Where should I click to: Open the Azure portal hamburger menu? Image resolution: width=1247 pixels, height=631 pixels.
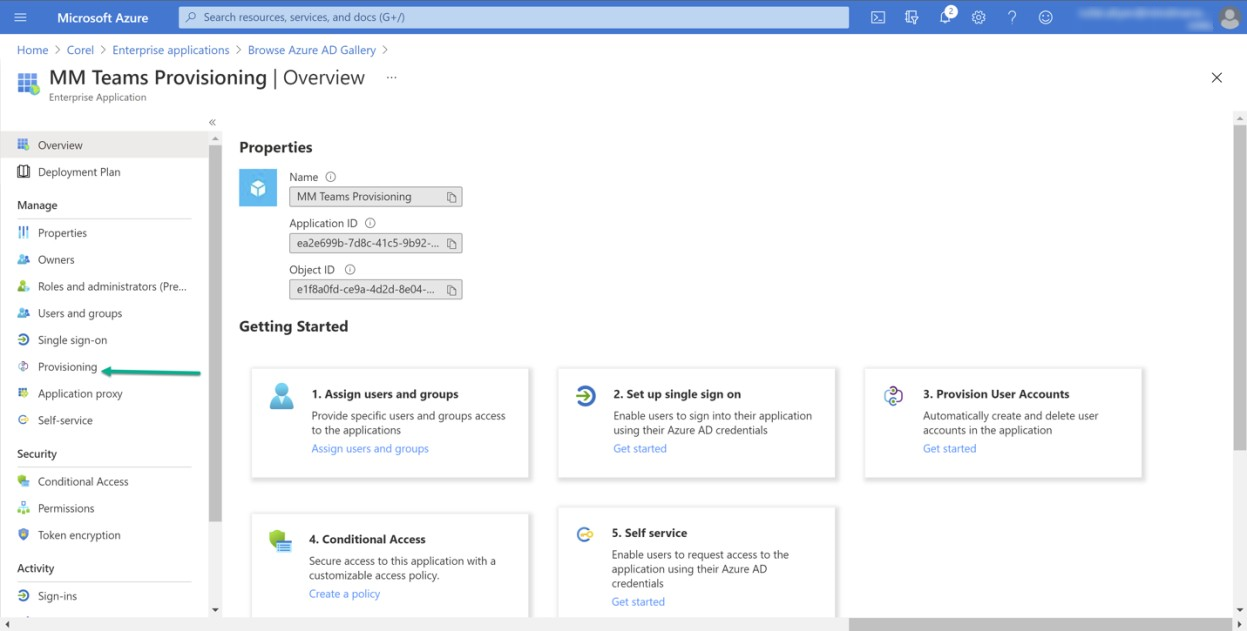21,17
